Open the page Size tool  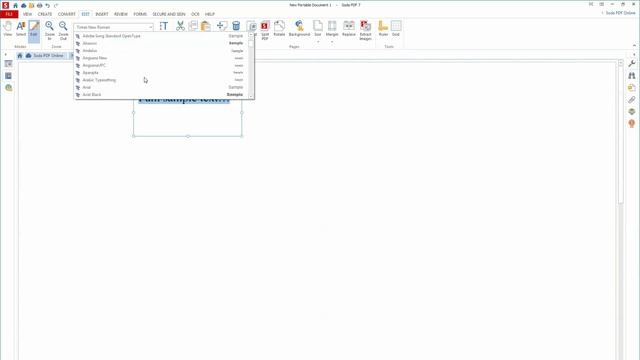pos(318,31)
